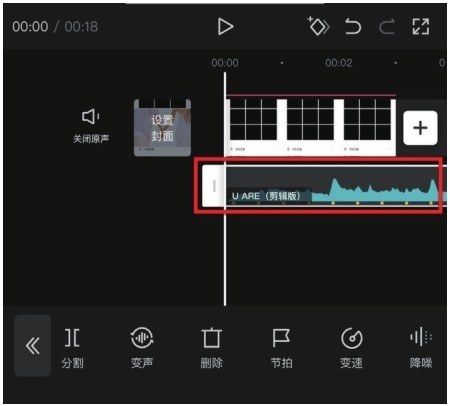Open the 变速 speed adjustment tool
This screenshot has height=406, width=450.
351,348
